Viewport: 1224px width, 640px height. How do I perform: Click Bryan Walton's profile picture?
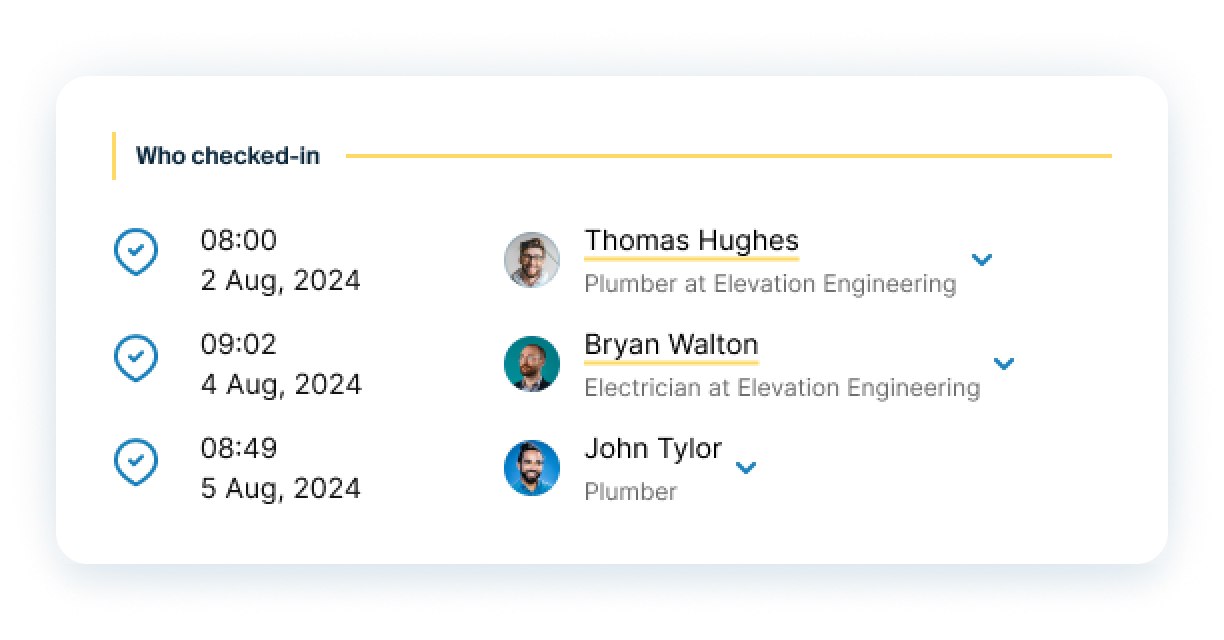[x=531, y=364]
